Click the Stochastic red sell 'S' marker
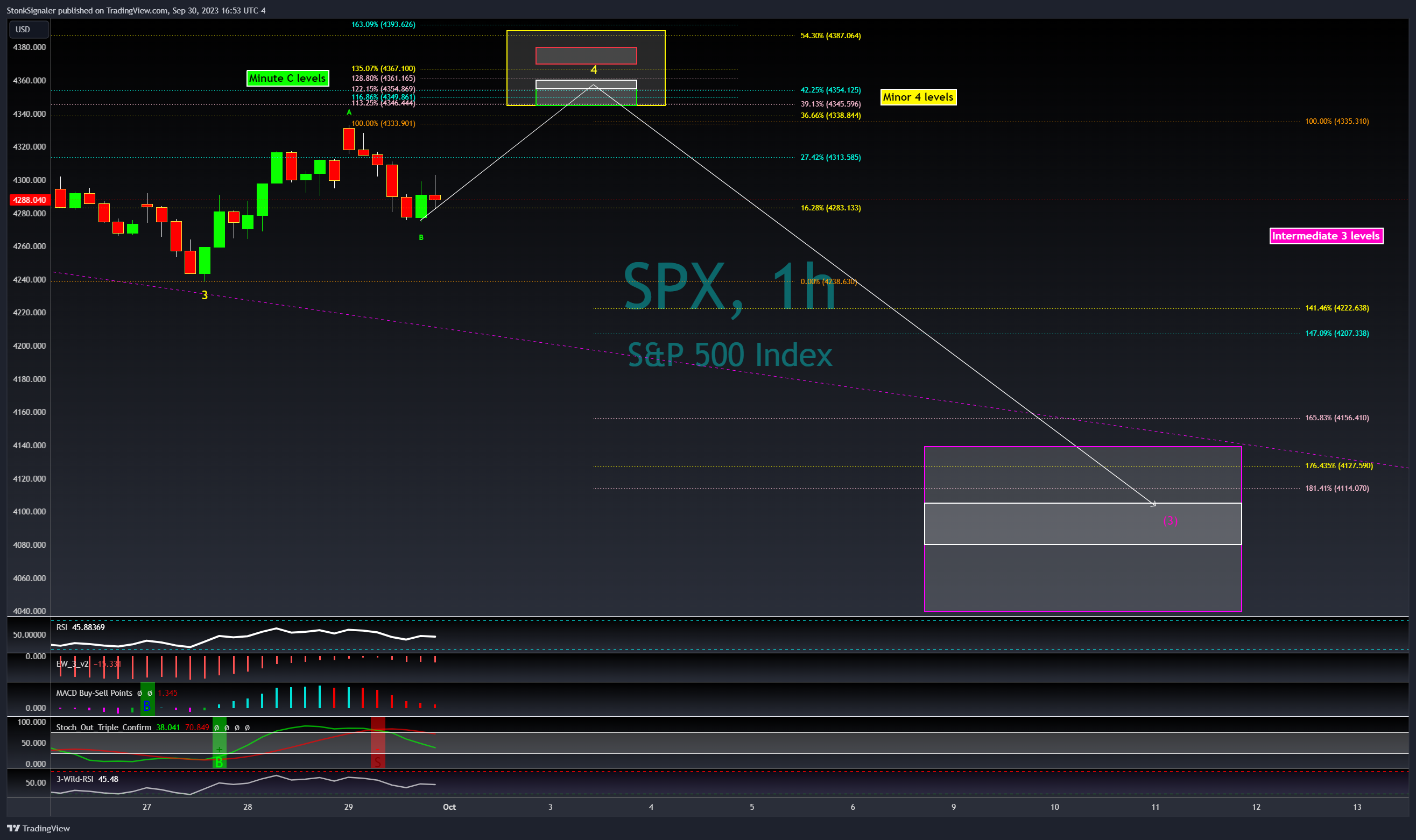 coord(377,761)
